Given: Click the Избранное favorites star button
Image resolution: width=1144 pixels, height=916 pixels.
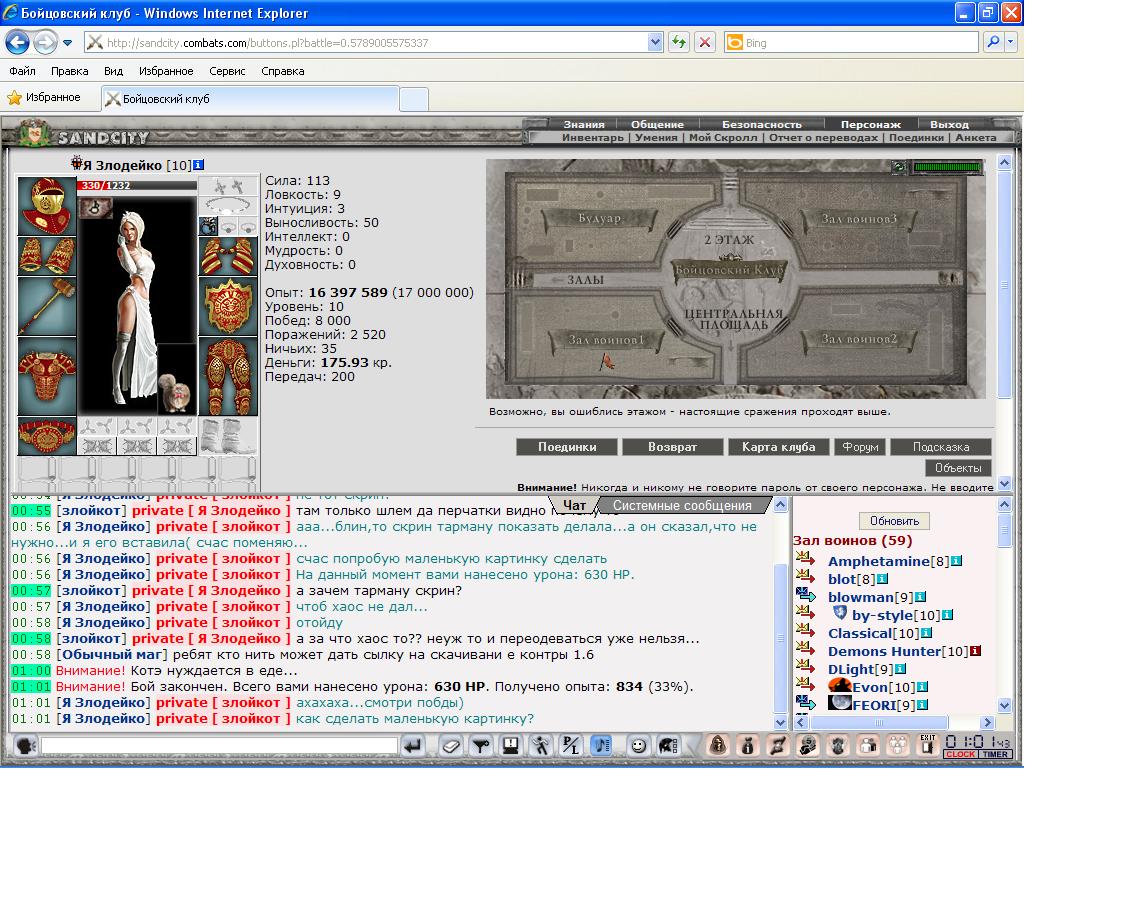Looking at the screenshot, I should click(x=44, y=98).
